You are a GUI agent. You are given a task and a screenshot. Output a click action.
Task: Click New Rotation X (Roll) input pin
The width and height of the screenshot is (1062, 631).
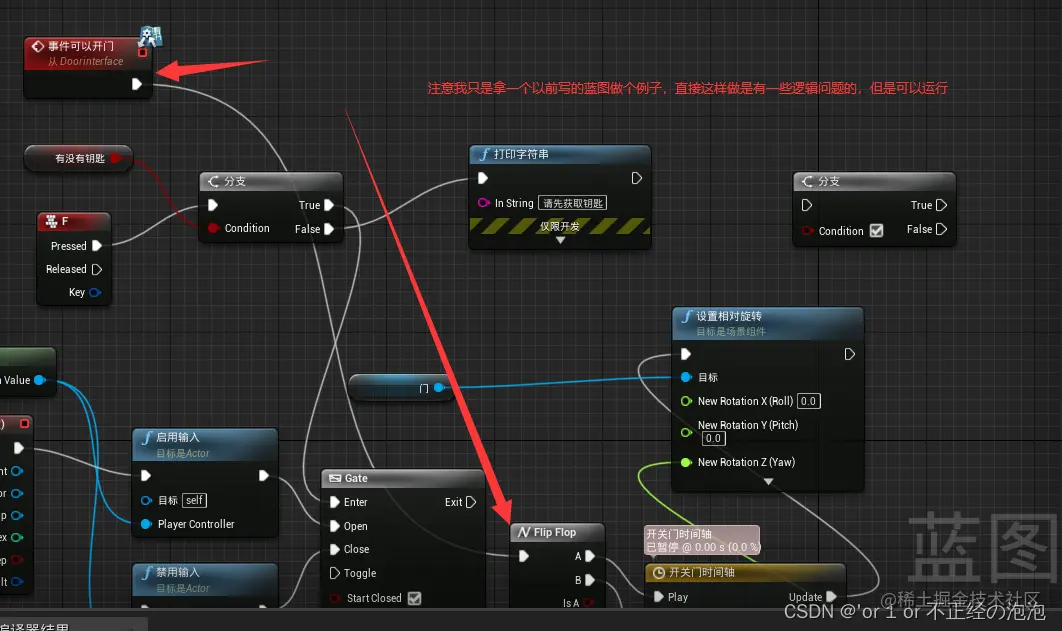686,401
